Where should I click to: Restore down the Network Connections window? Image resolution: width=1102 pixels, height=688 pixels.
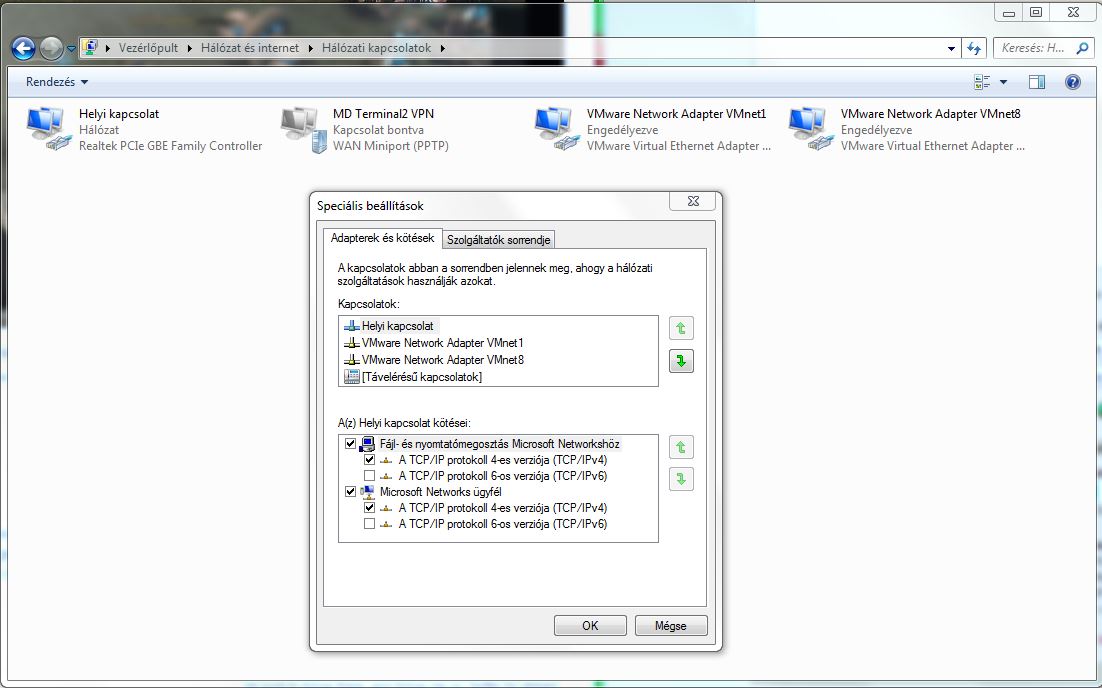coord(1036,12)
